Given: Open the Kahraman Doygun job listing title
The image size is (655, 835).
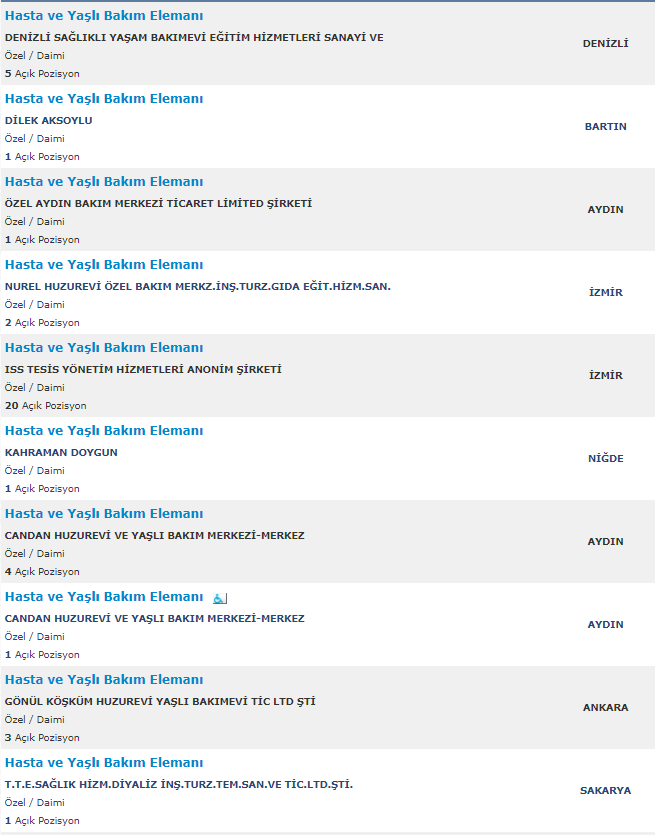Looking at the screenshot, I should point(104,431).
